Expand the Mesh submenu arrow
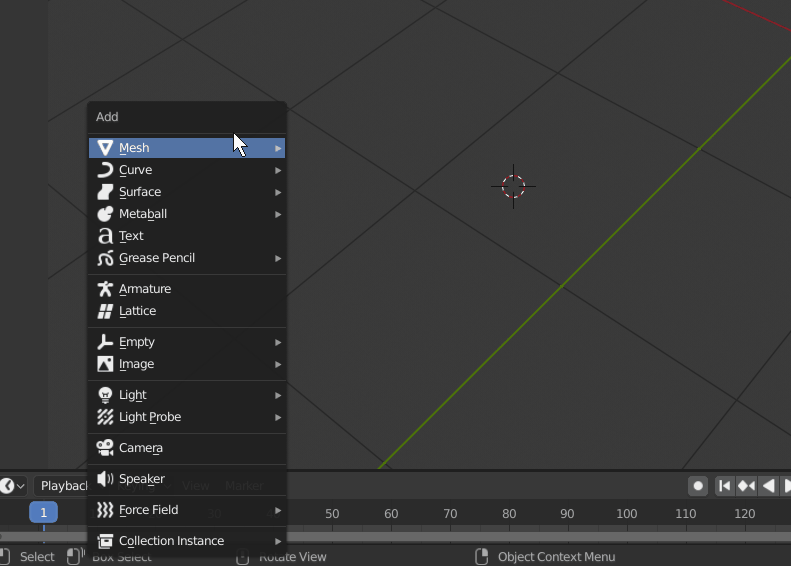Screen dimensions: 791x566 coord(278,148)
